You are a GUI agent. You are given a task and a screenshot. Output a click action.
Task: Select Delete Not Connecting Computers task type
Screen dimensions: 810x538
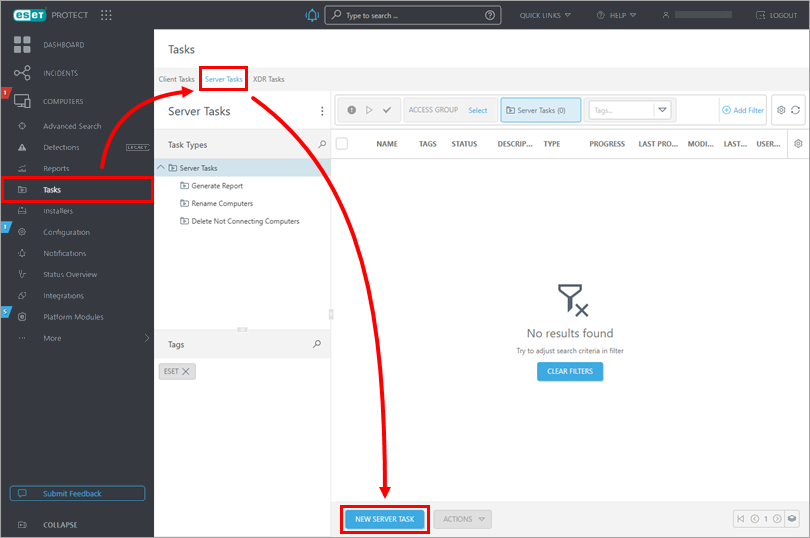(x=245, y=221)
